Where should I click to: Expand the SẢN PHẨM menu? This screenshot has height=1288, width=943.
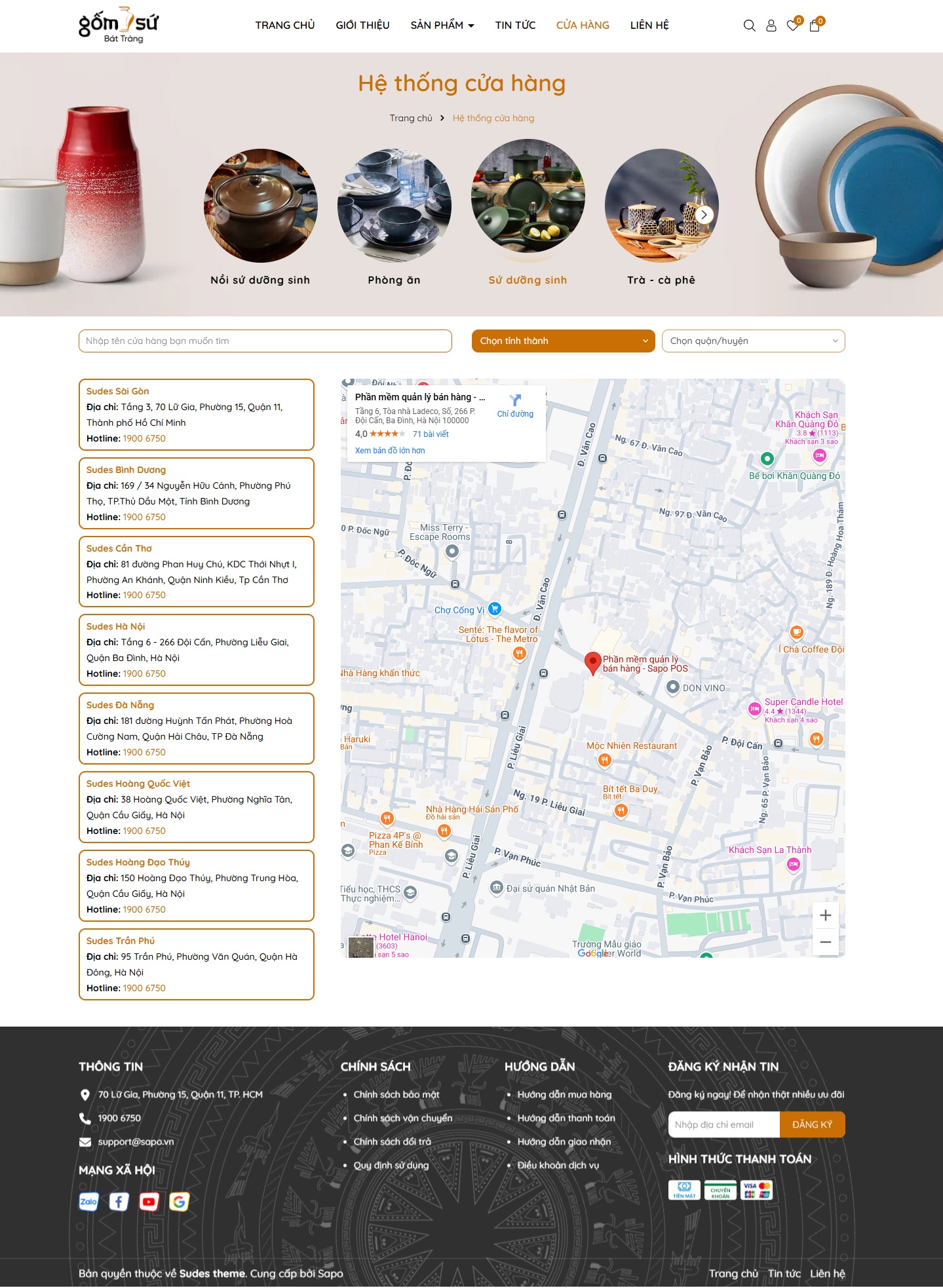[x=442, y=26]
